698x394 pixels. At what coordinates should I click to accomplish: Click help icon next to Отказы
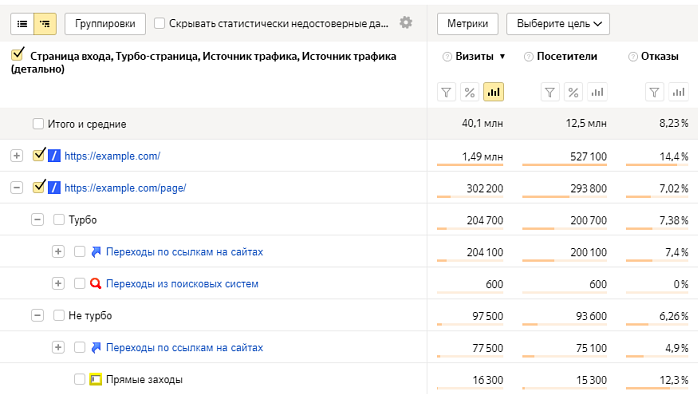pyautogui.click(x=633, y=57)
